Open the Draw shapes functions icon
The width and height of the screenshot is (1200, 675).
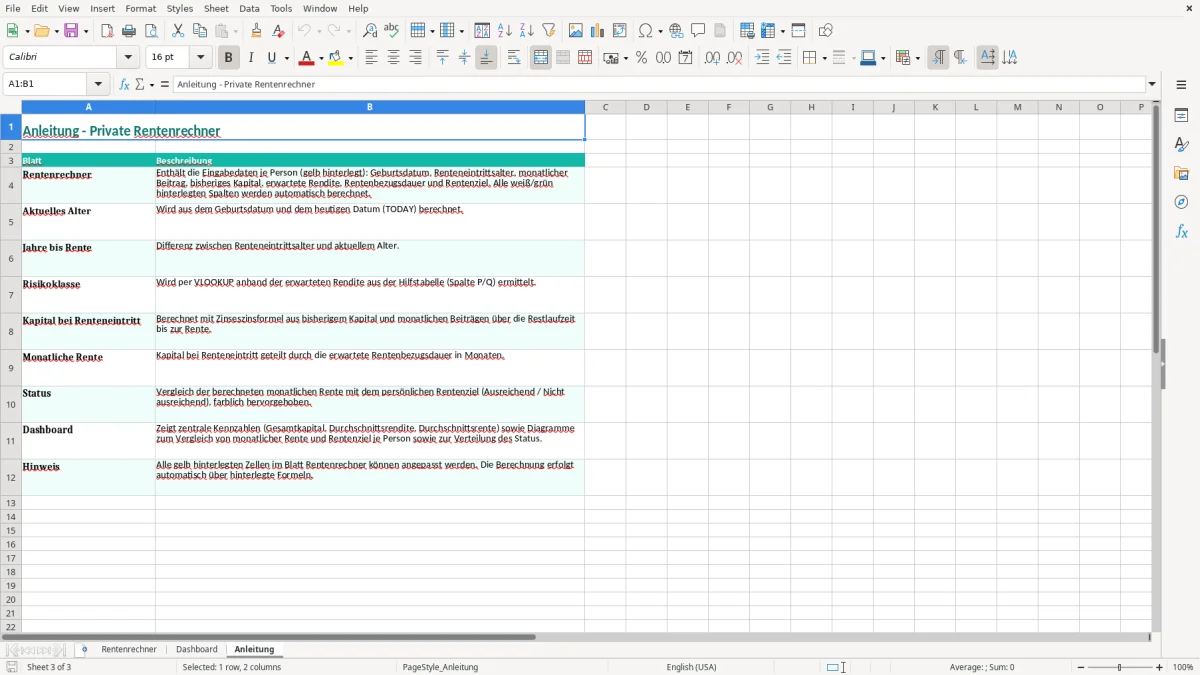[x=826, y=31]
